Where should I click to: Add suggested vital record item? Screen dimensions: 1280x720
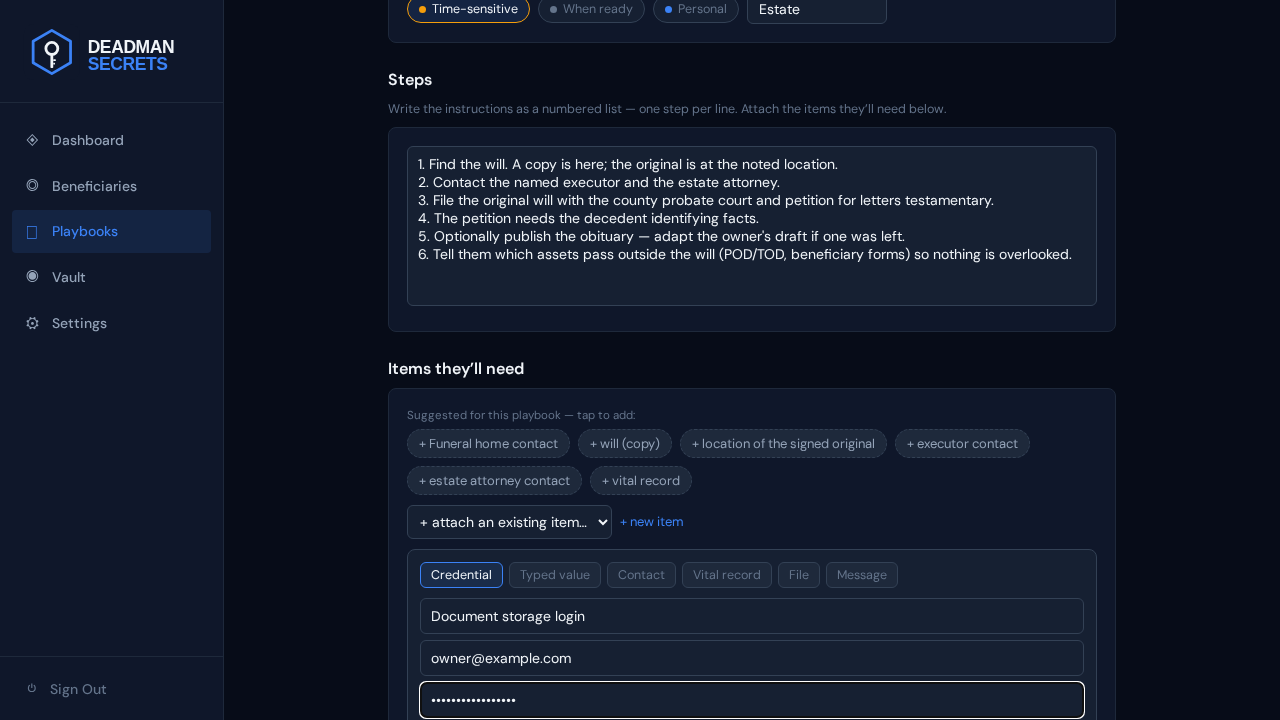[x=641, y=481]
